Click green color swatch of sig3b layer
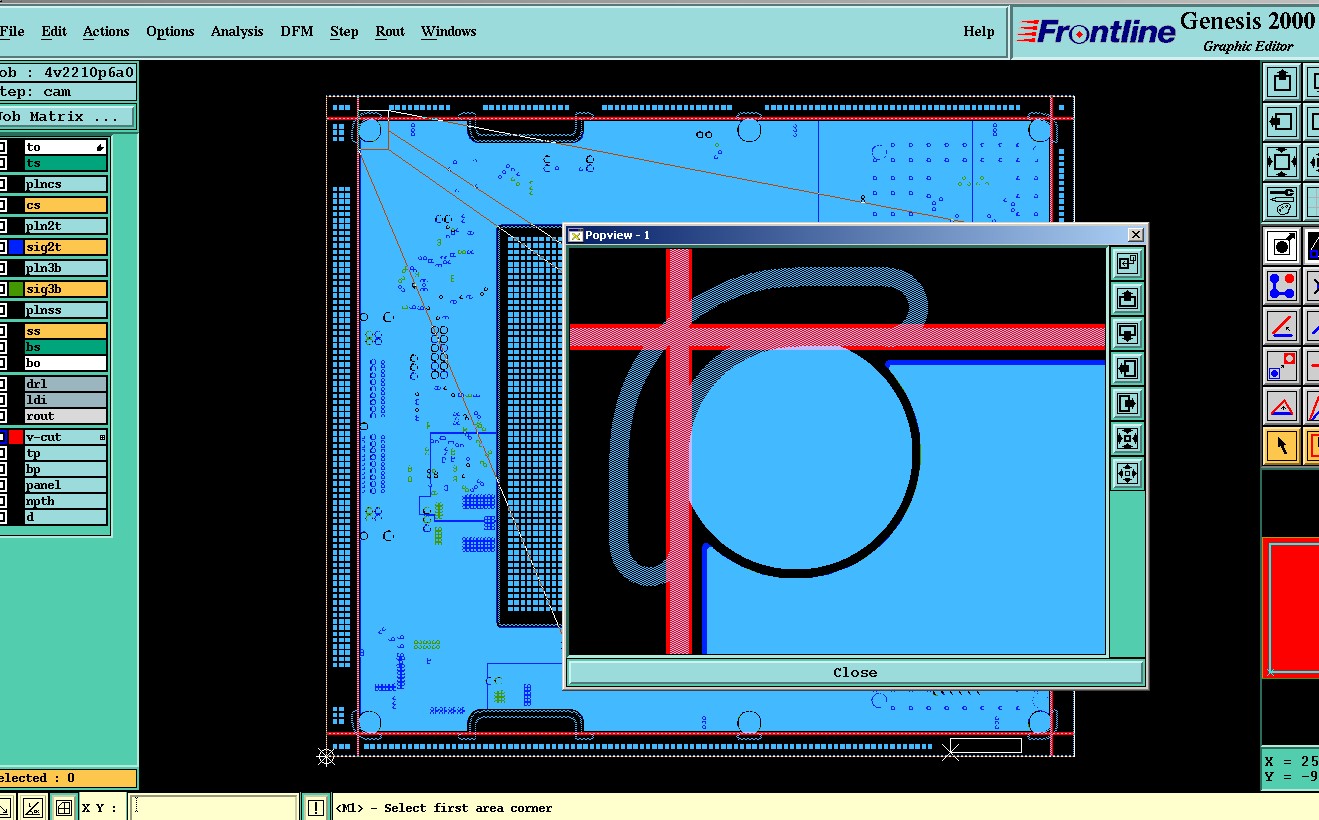The image size is (1319, 820). click(16, 289)
